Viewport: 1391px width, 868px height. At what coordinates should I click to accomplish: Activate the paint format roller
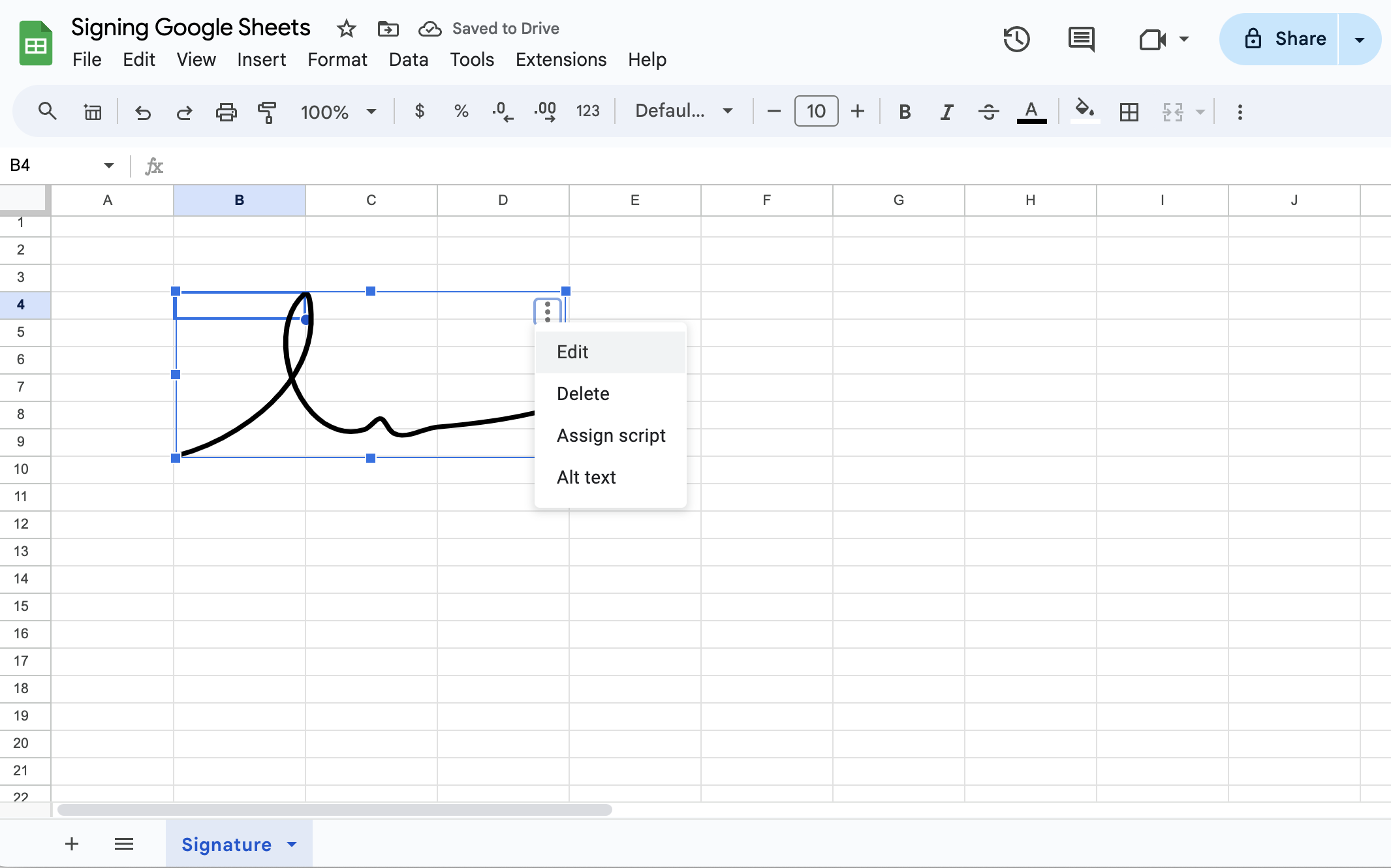click(267, 112)
